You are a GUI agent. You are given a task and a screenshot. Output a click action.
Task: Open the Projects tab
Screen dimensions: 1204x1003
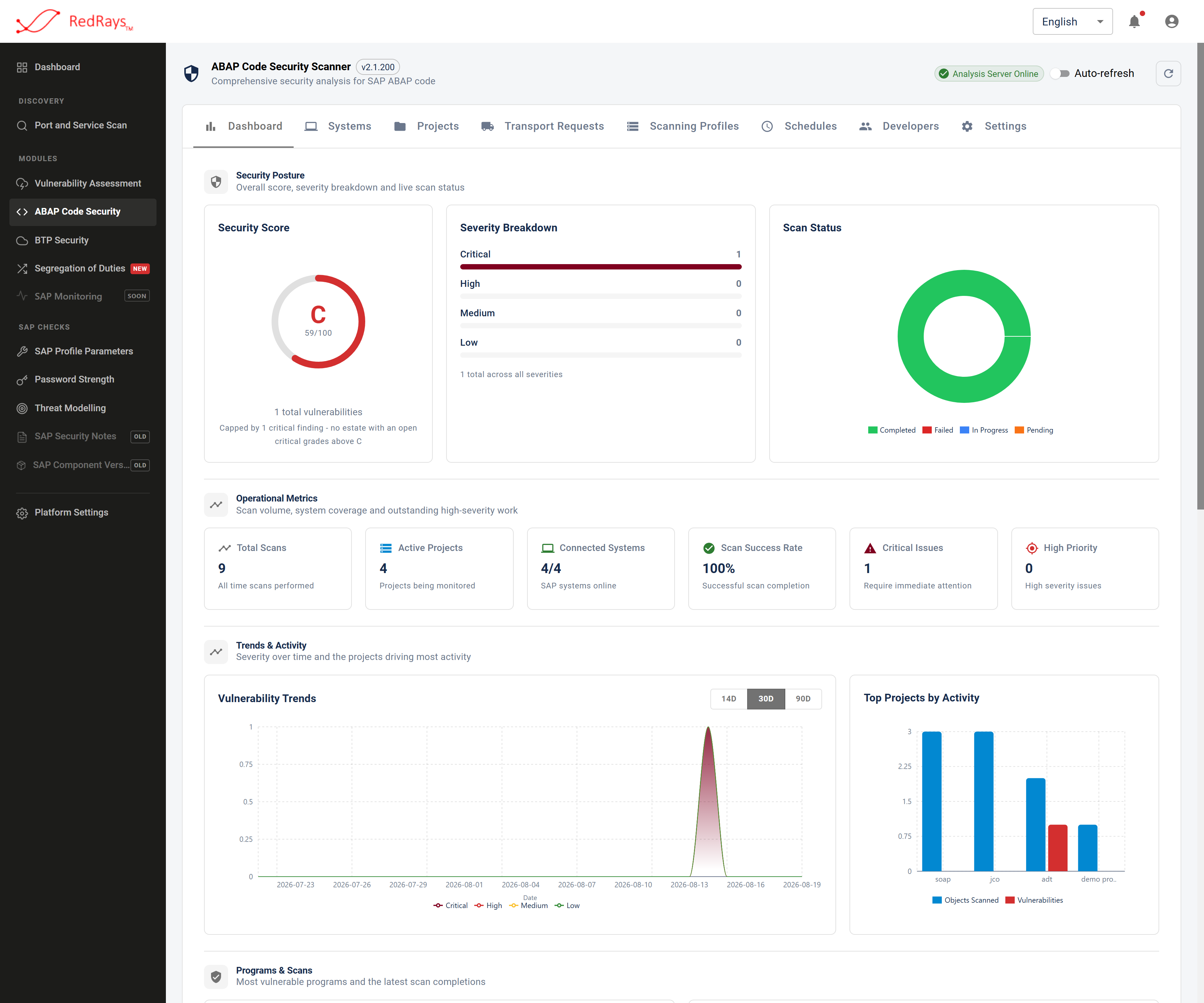(x=426, y=126)
